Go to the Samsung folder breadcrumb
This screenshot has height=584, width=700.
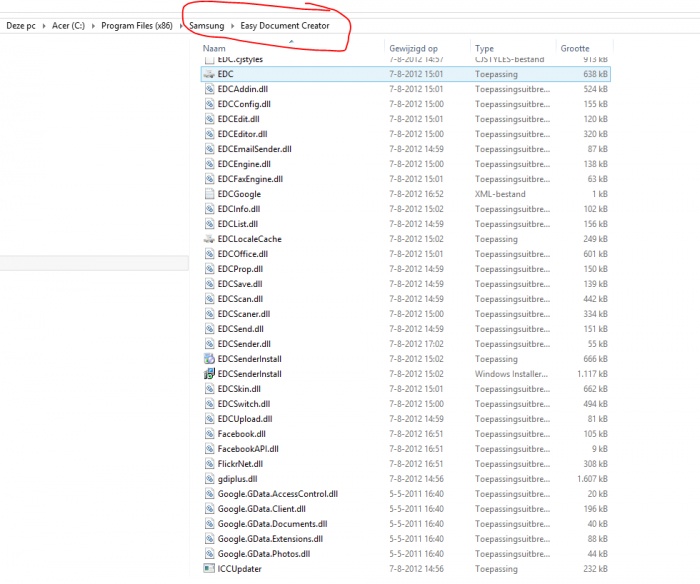click(x=207, y=26)
